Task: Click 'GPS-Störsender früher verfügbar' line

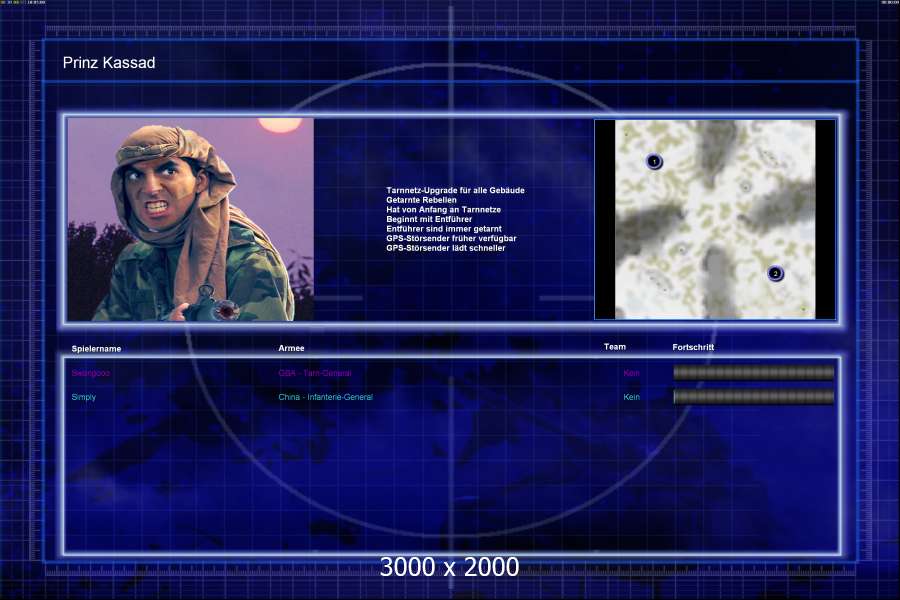Action: [x=451, y=238]
